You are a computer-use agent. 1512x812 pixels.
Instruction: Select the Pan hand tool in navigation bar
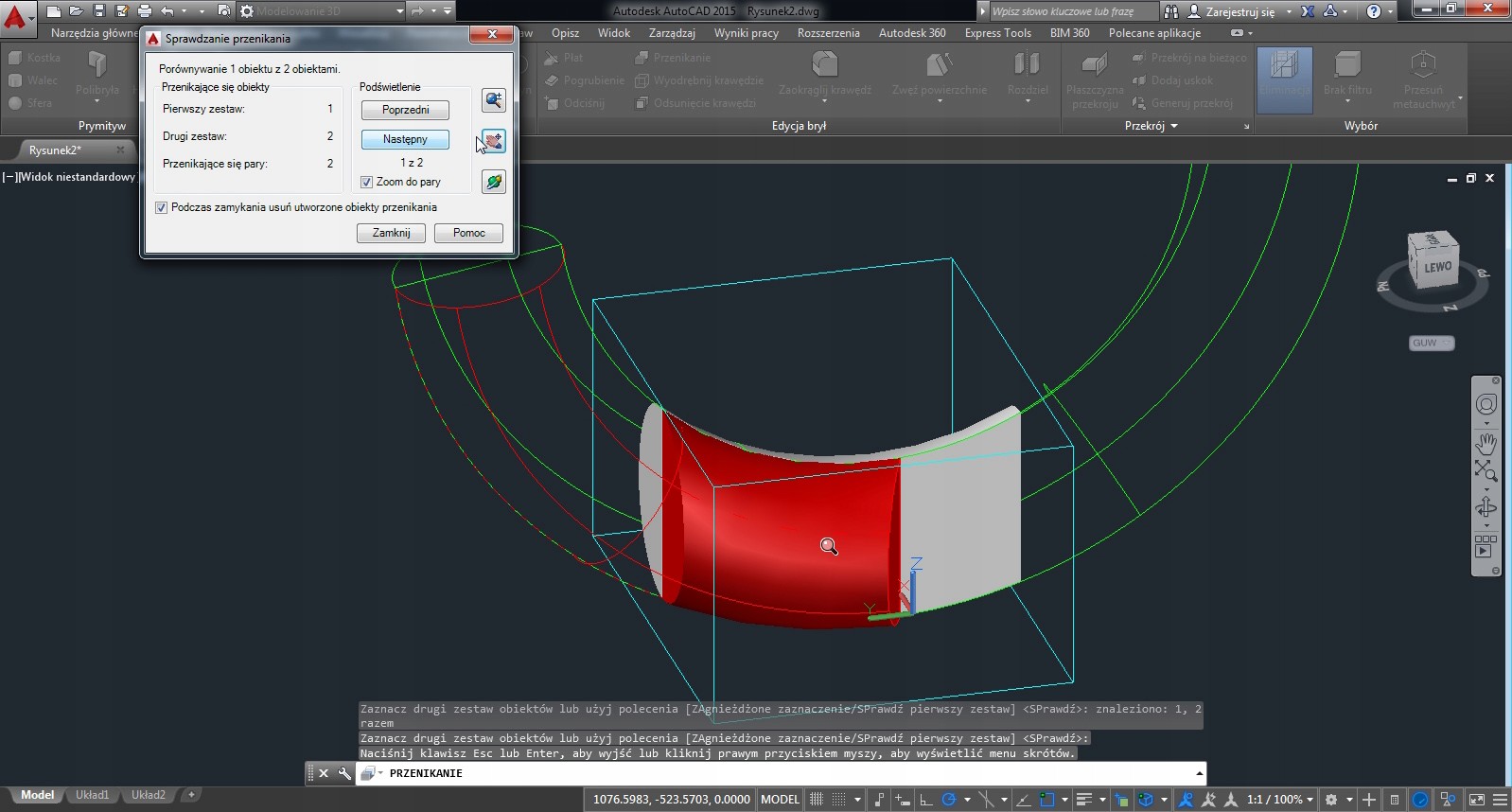(x=1486, y=443)
